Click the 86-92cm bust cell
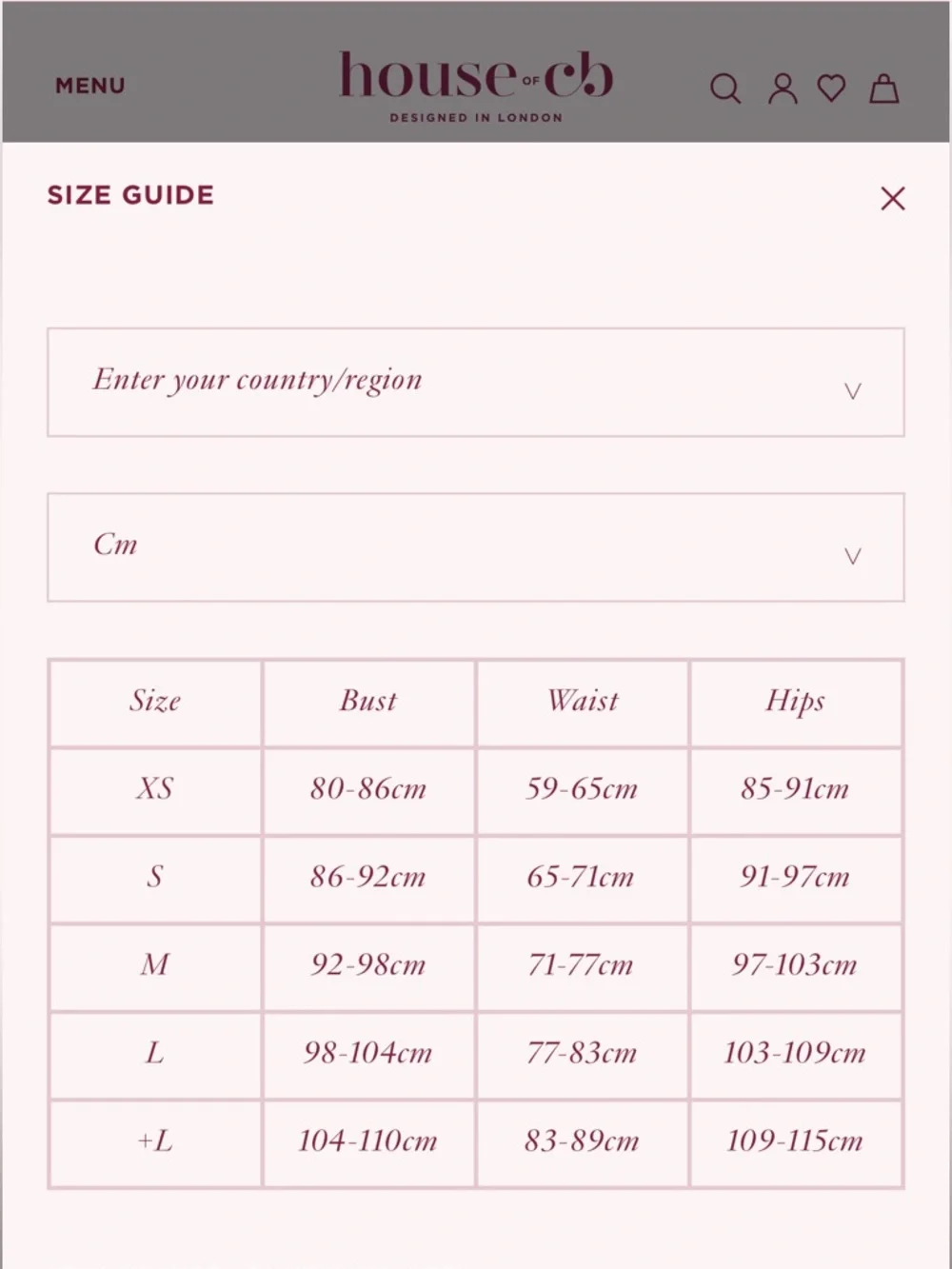The image size is (952, 1269). click(x=368, y=878)
